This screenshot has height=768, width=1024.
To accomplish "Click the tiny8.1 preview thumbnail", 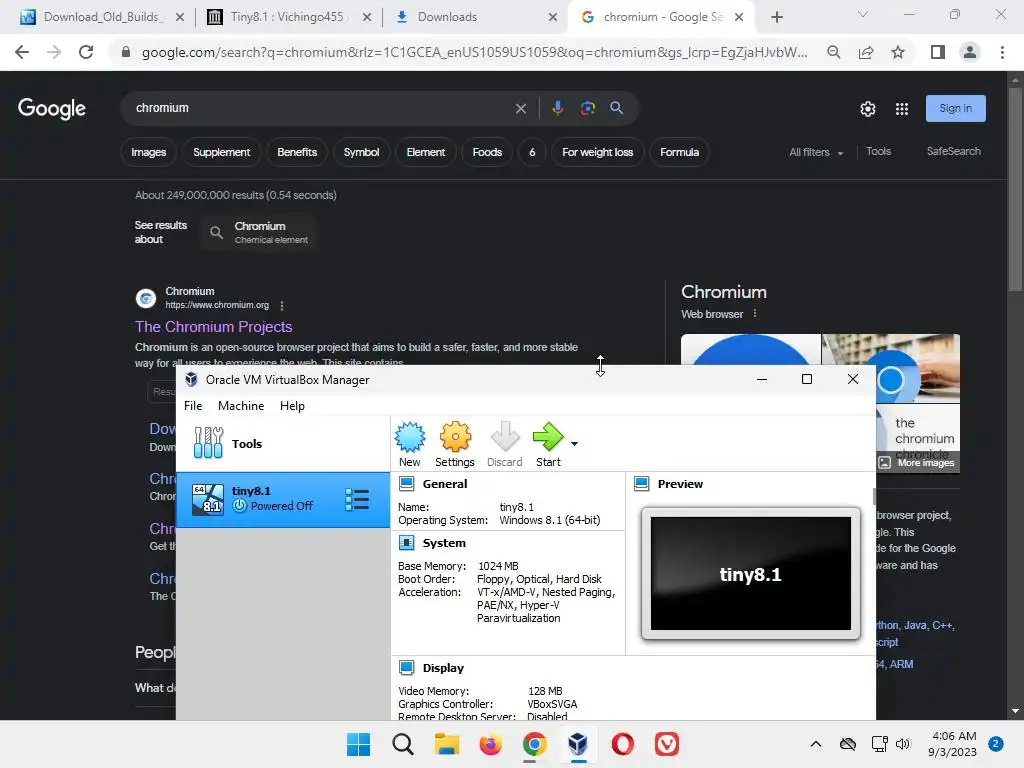I will [x=750, y=573].
